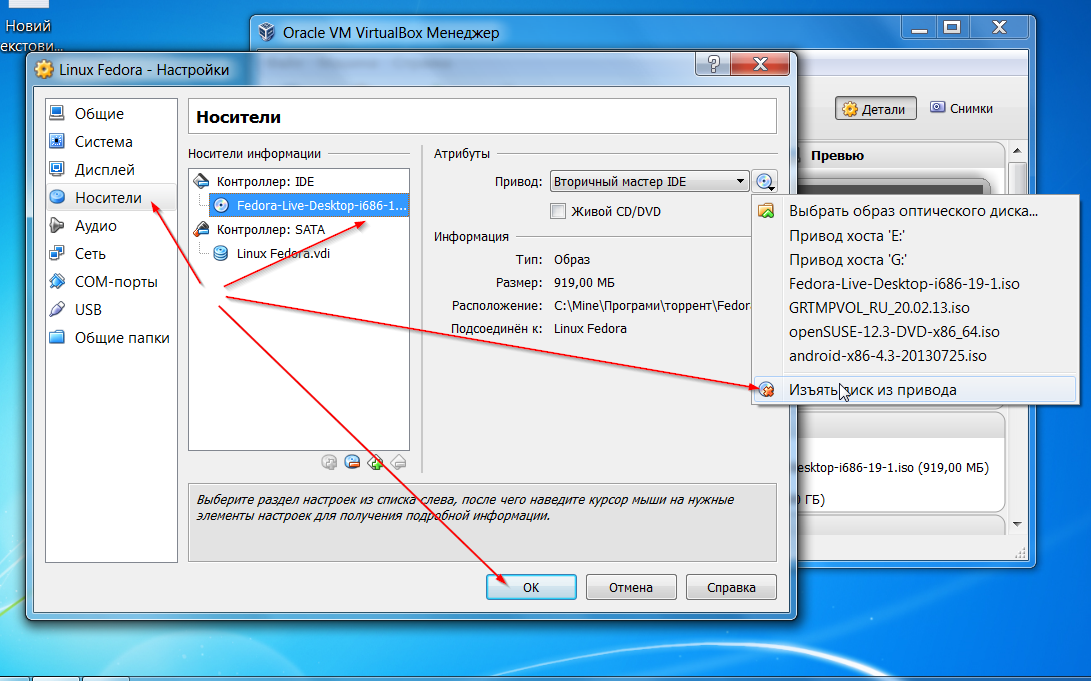Select Контроллер: IDE in the storage tree
The image size is (1091, 681).
coord(265,182)
